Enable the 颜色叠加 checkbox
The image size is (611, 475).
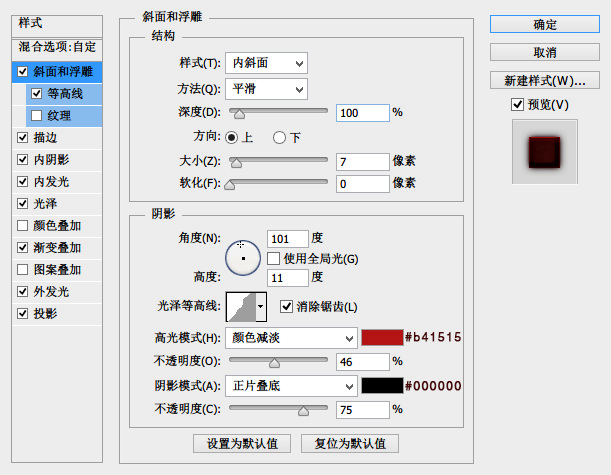pos(23,226)
